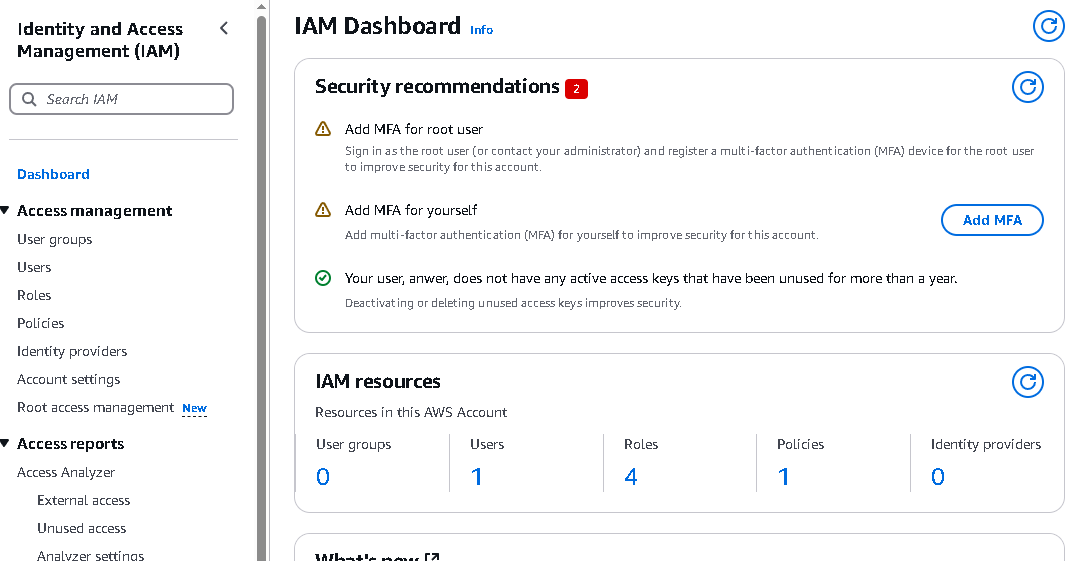
Task: Click the Security recommendations heading
Action: pyautogui.click(x=437, y=87)
